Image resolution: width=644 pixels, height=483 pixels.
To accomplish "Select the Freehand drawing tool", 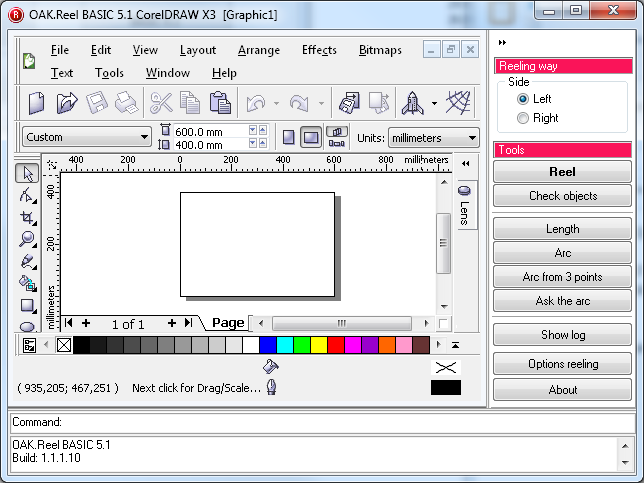I will pos(27,261).
